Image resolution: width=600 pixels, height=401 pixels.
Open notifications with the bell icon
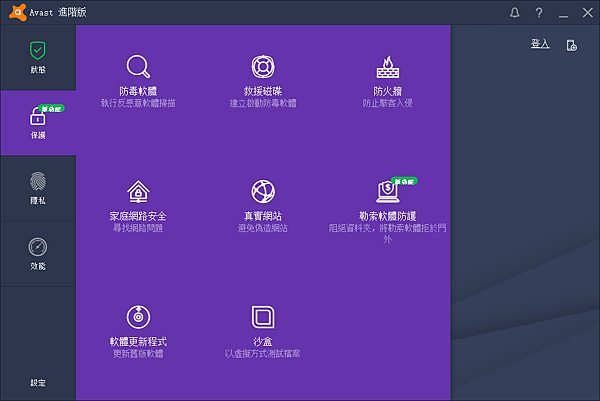coord(515,13)
